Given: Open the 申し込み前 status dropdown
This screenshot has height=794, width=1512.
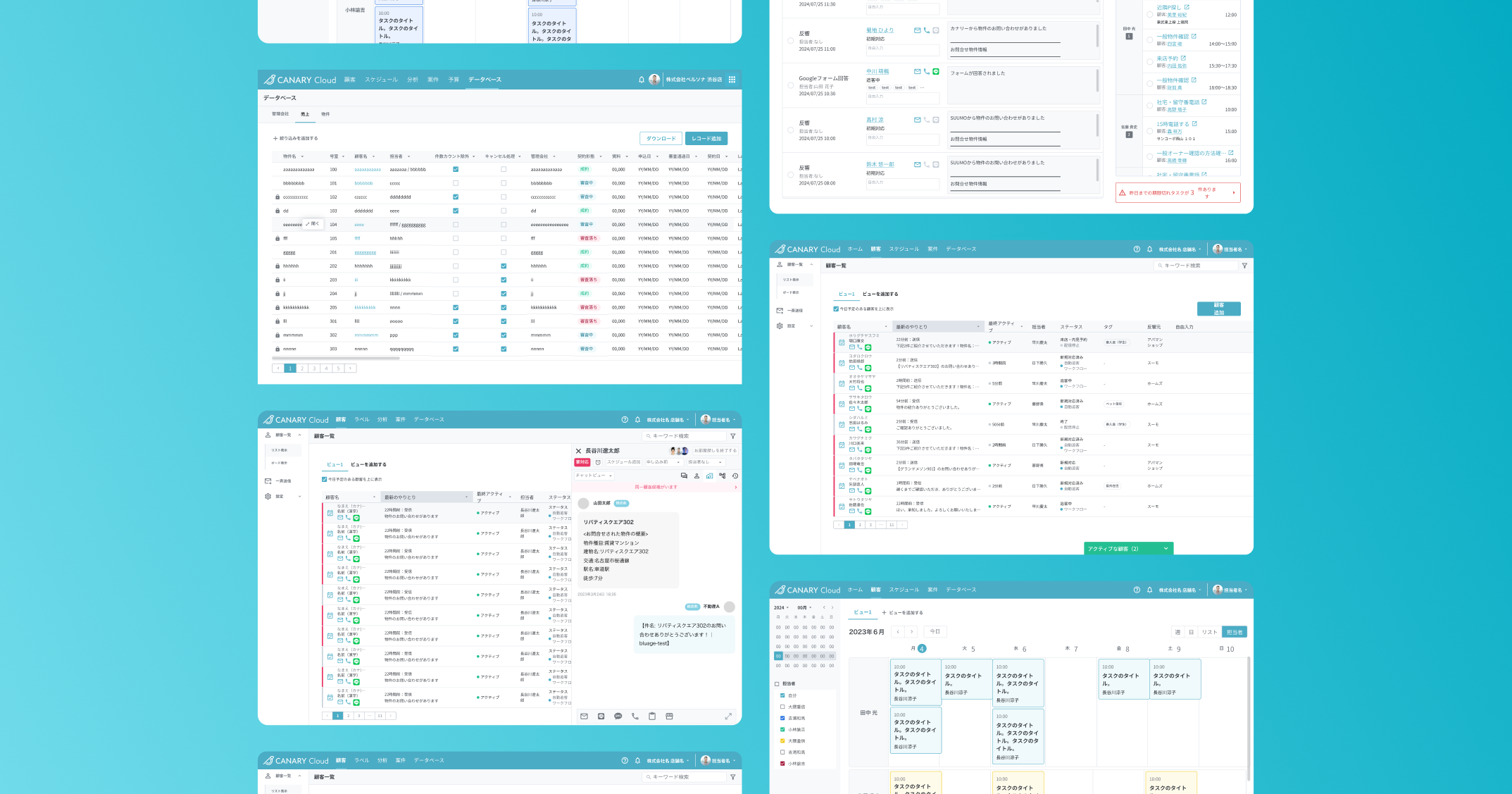Looking at the screenshot, I should coord(663,462).
